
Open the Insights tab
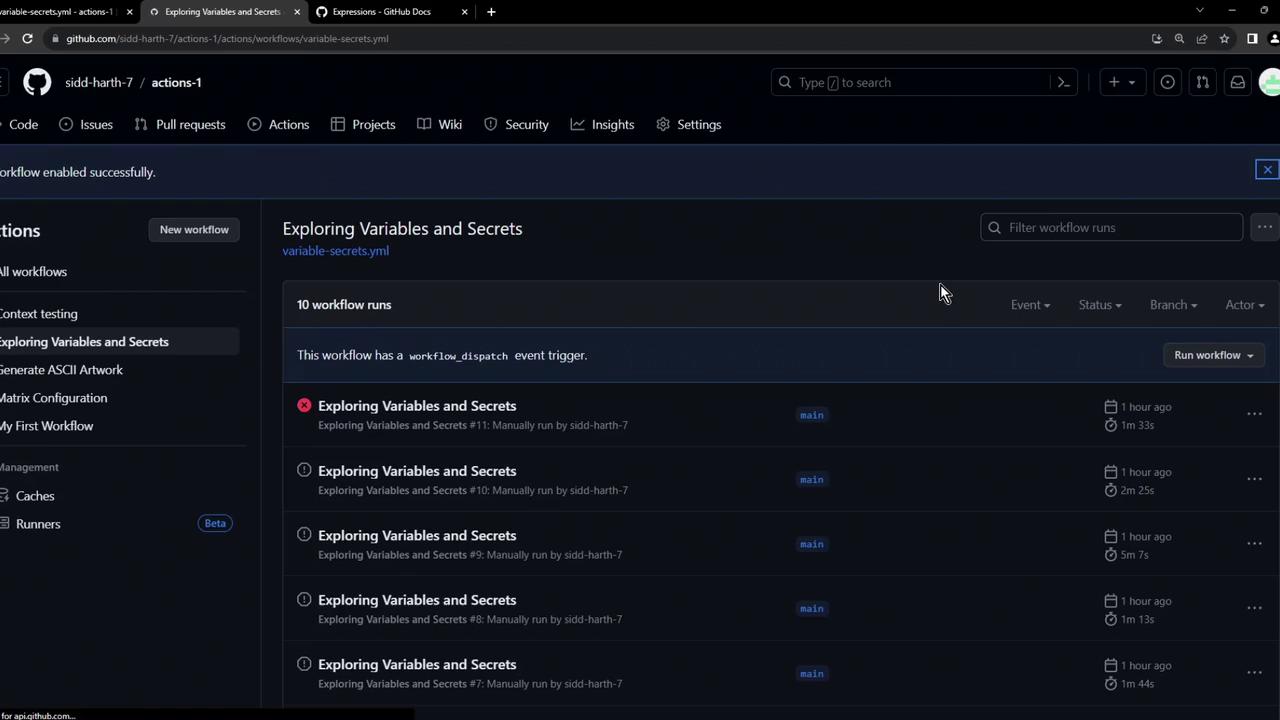click(602, 124)
